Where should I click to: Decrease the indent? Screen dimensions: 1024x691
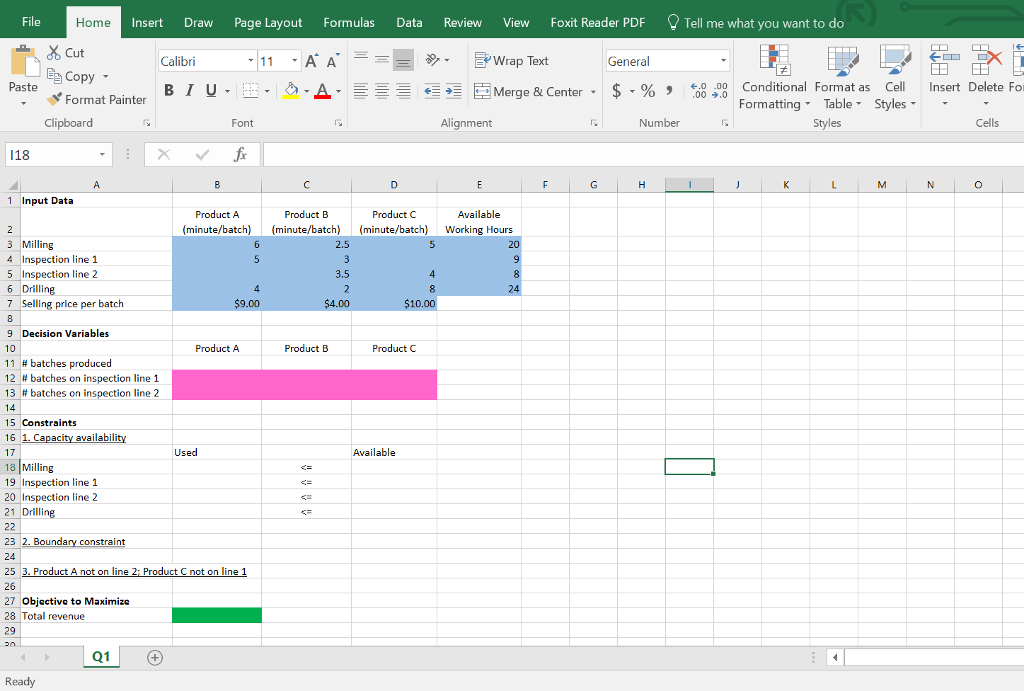click(432, 91)
